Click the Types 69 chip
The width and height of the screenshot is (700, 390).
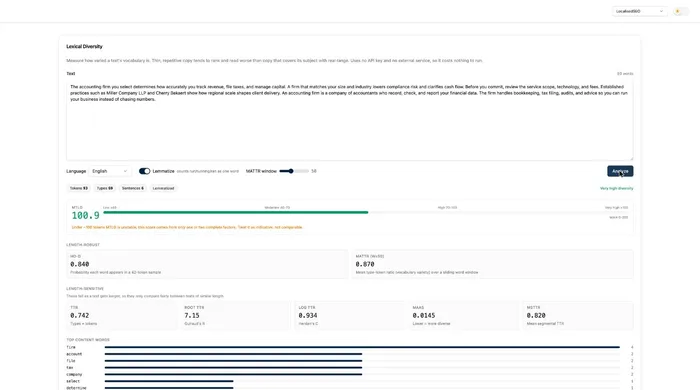tap(105, 188)
